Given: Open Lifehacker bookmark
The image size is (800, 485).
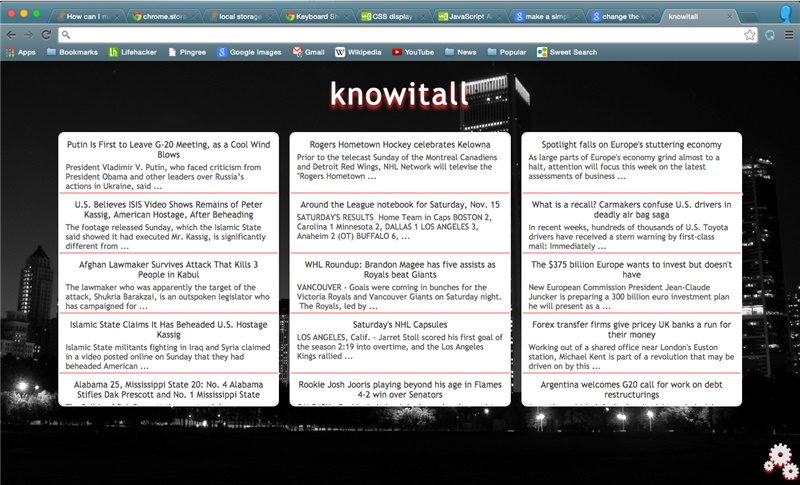Looking at the screenshot, I should point(133,52).
